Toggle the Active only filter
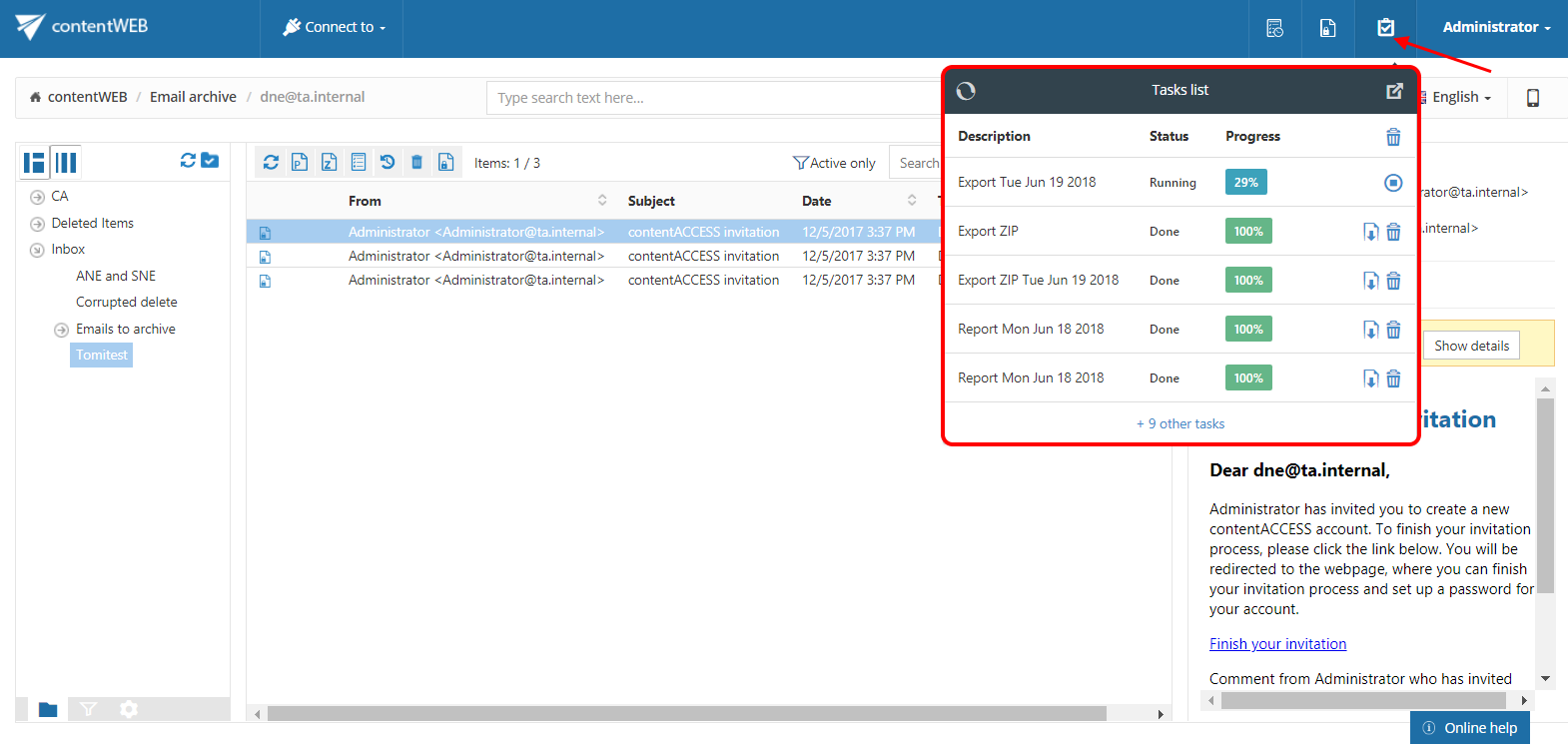This screenshot has width=1568, height=744. (834, 163)
